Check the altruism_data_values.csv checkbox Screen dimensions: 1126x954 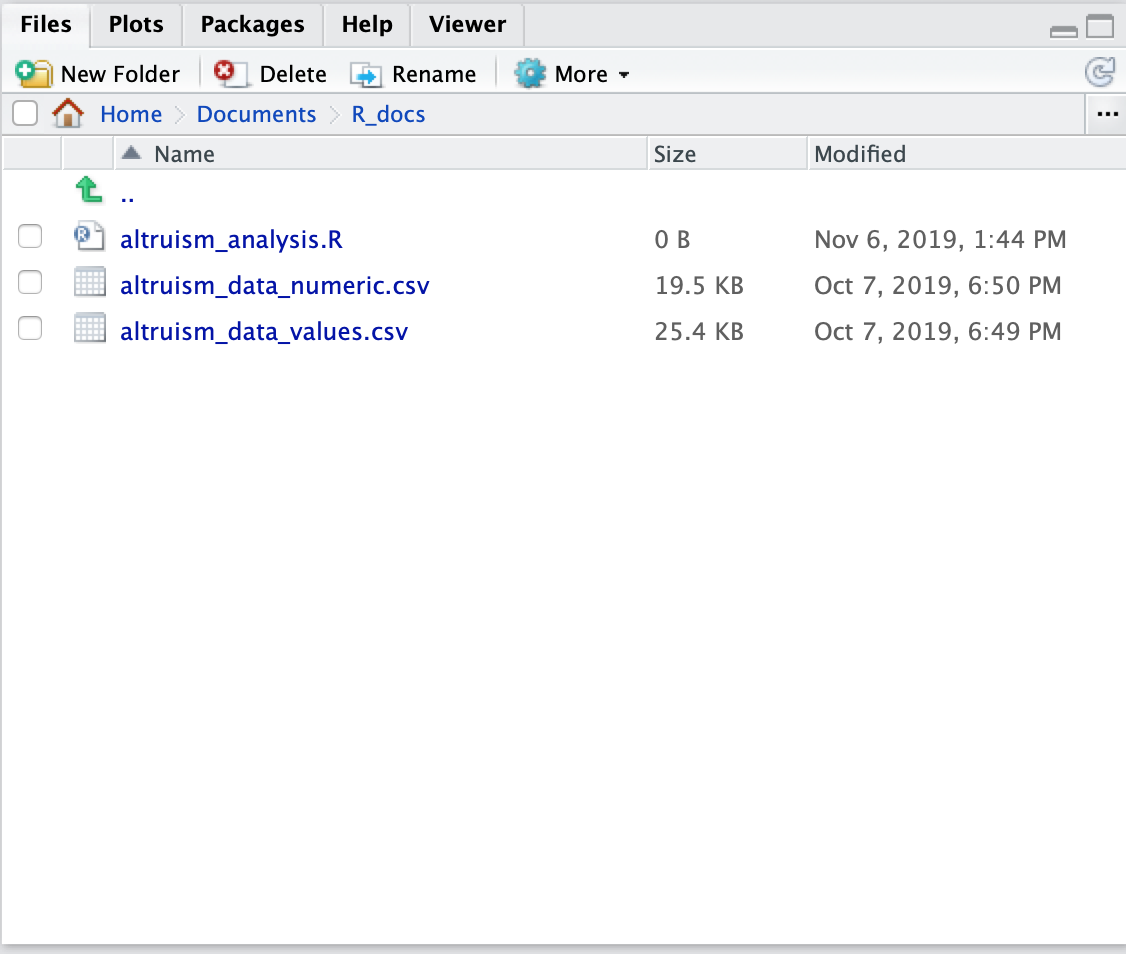click(x=29, y=328)
